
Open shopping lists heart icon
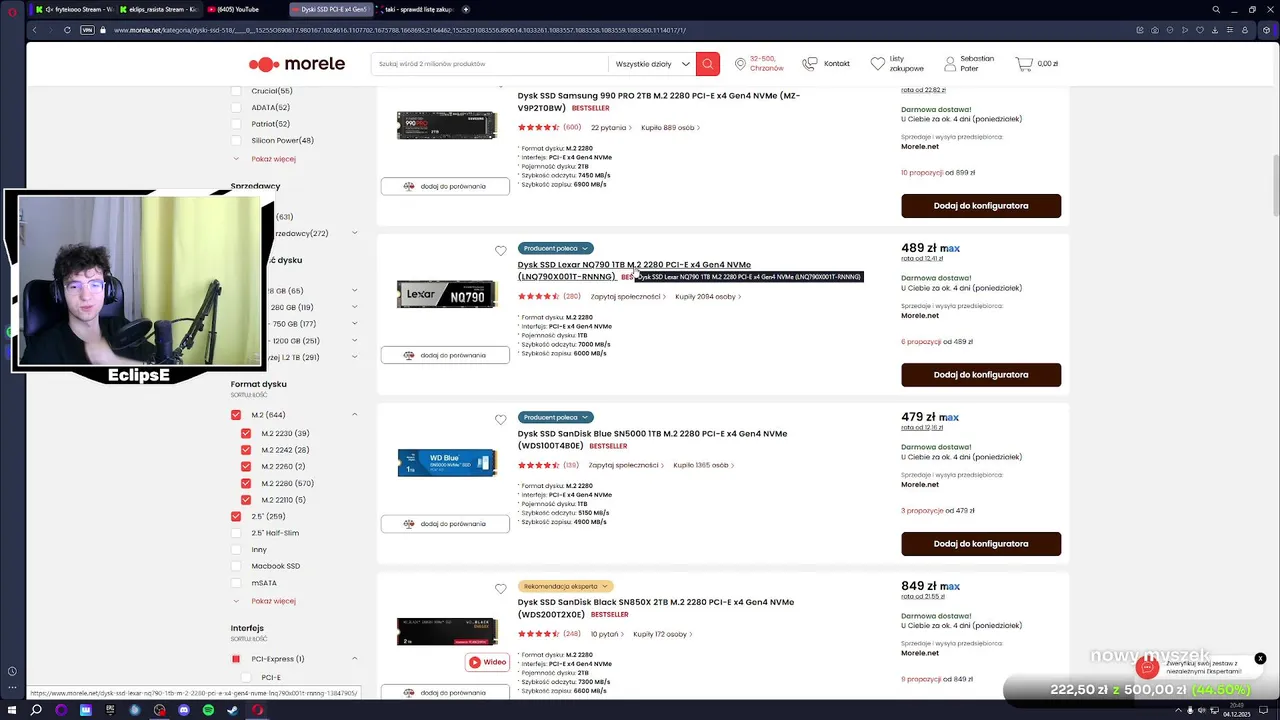[x=877, y=64]
